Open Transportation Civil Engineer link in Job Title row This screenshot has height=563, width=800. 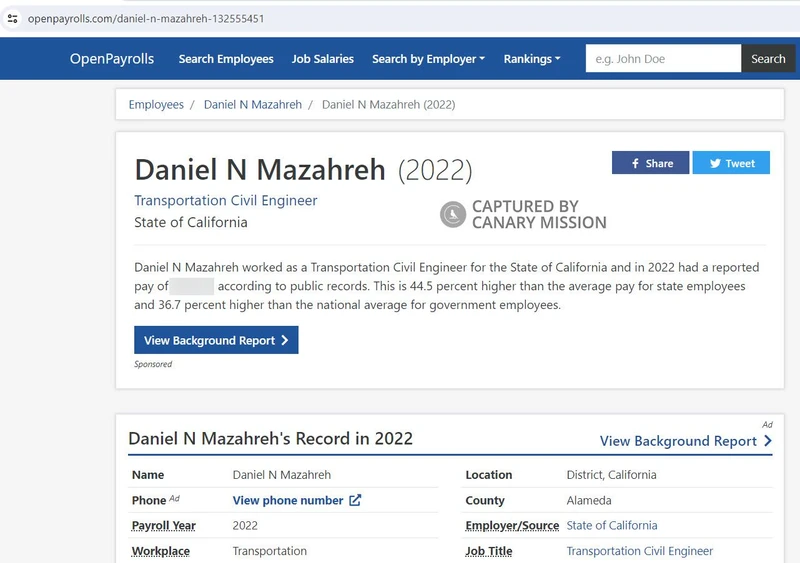639,551
